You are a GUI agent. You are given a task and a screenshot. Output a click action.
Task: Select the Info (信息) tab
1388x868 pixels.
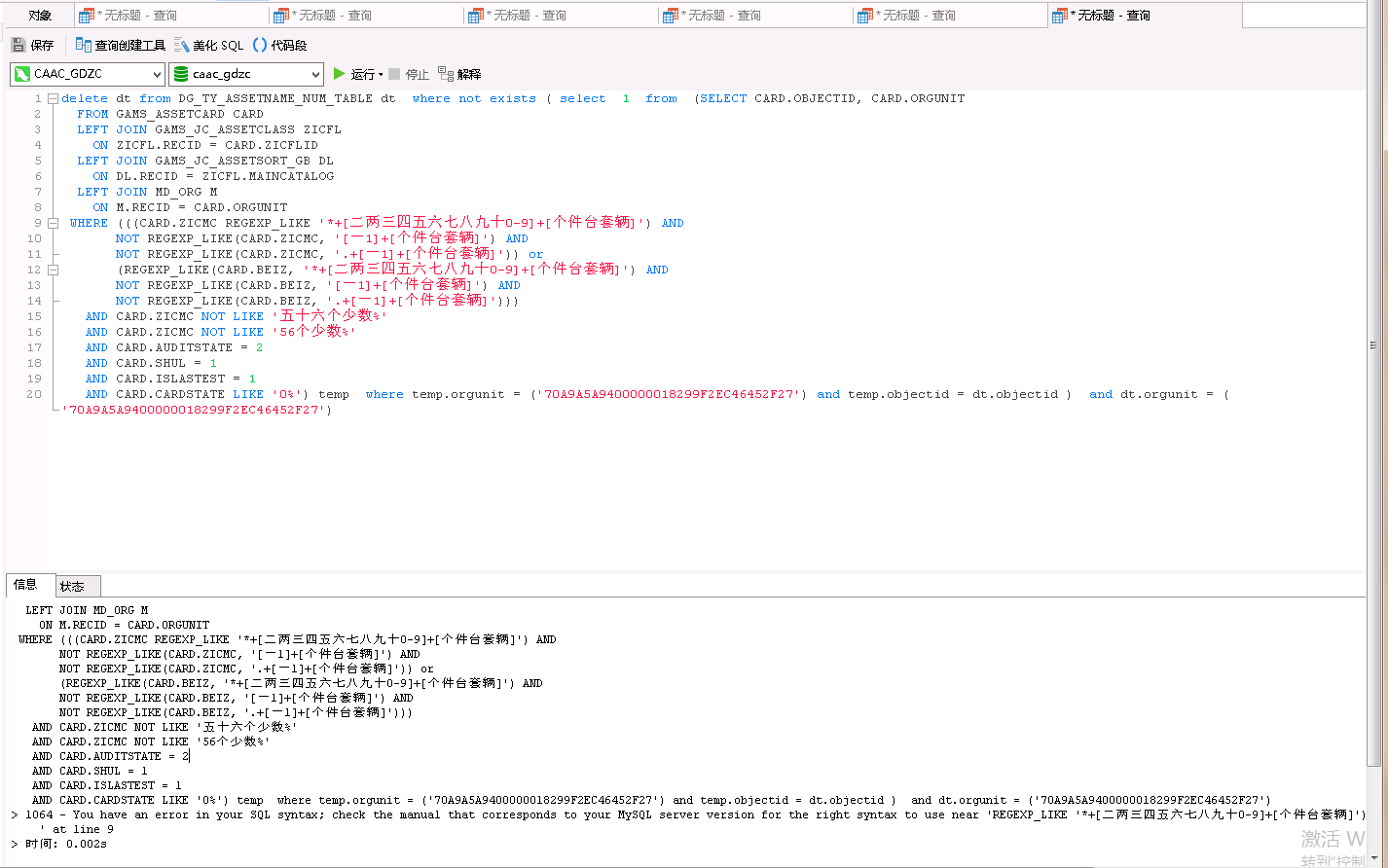click(x=25, y=585)
